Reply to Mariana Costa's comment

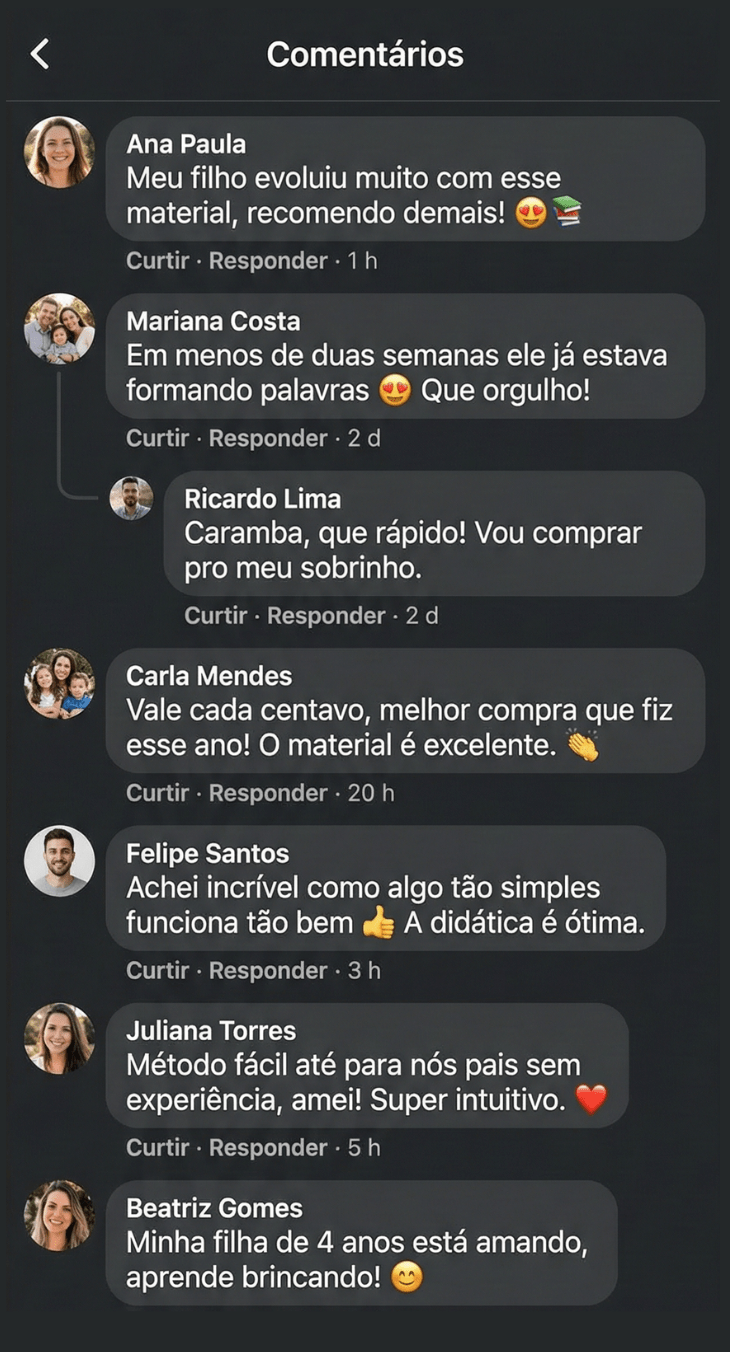(x=268, y=438)
